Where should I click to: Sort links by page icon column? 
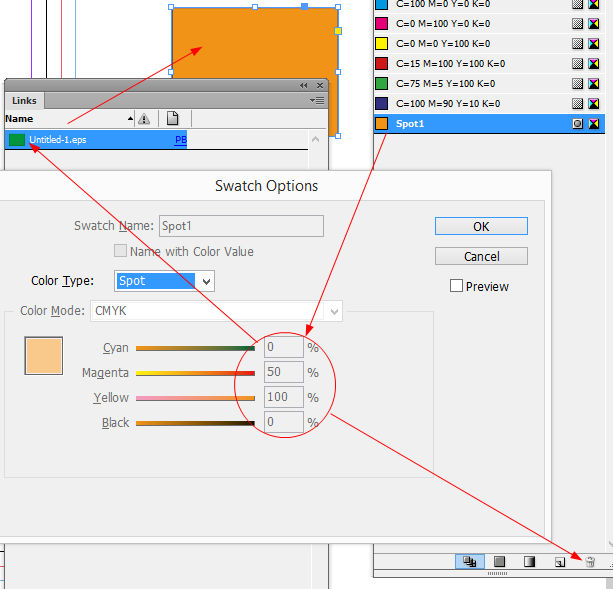(172, 118)
